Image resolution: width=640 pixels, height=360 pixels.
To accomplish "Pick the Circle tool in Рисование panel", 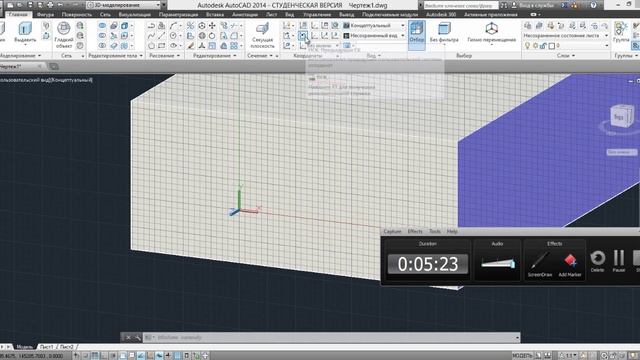I will pos(173,36).
